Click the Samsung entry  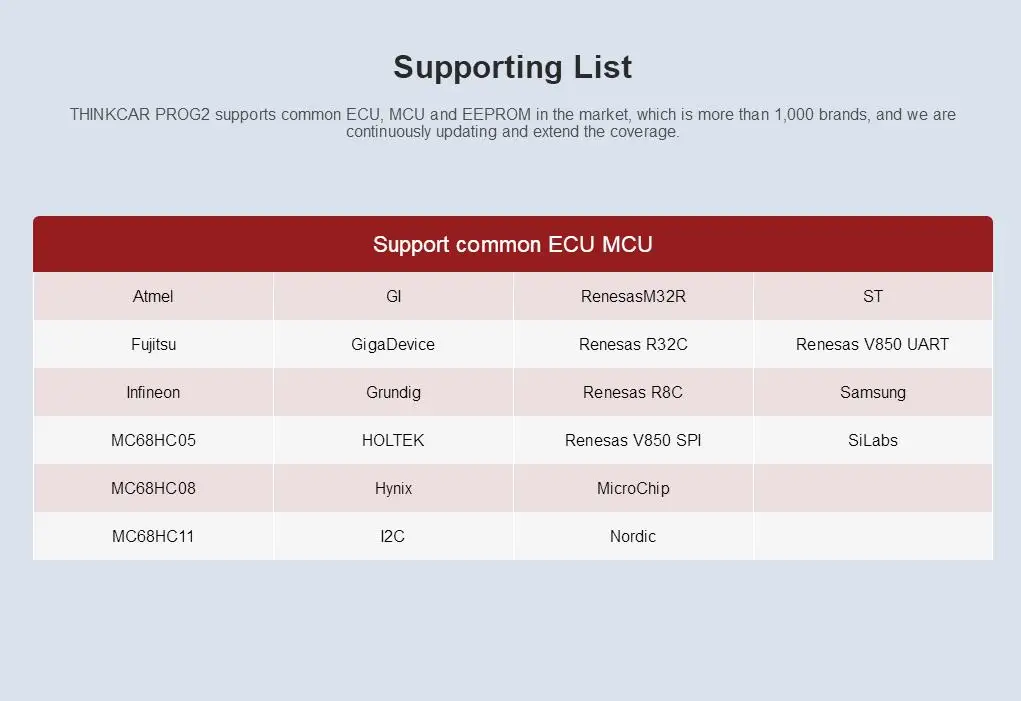pos(872,392)
